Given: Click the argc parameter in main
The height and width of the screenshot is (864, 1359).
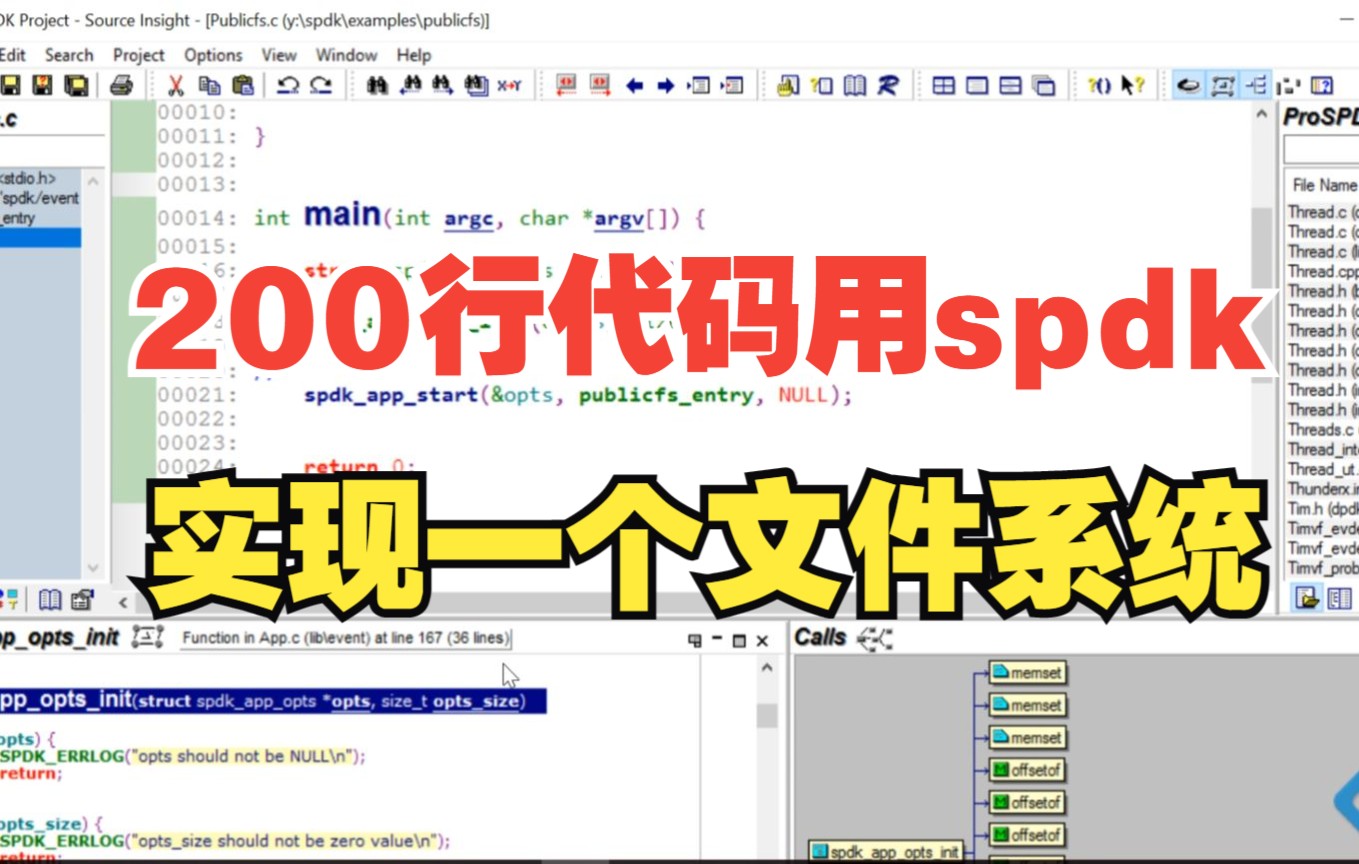Looking at the screenshot, I should [469, 219].
